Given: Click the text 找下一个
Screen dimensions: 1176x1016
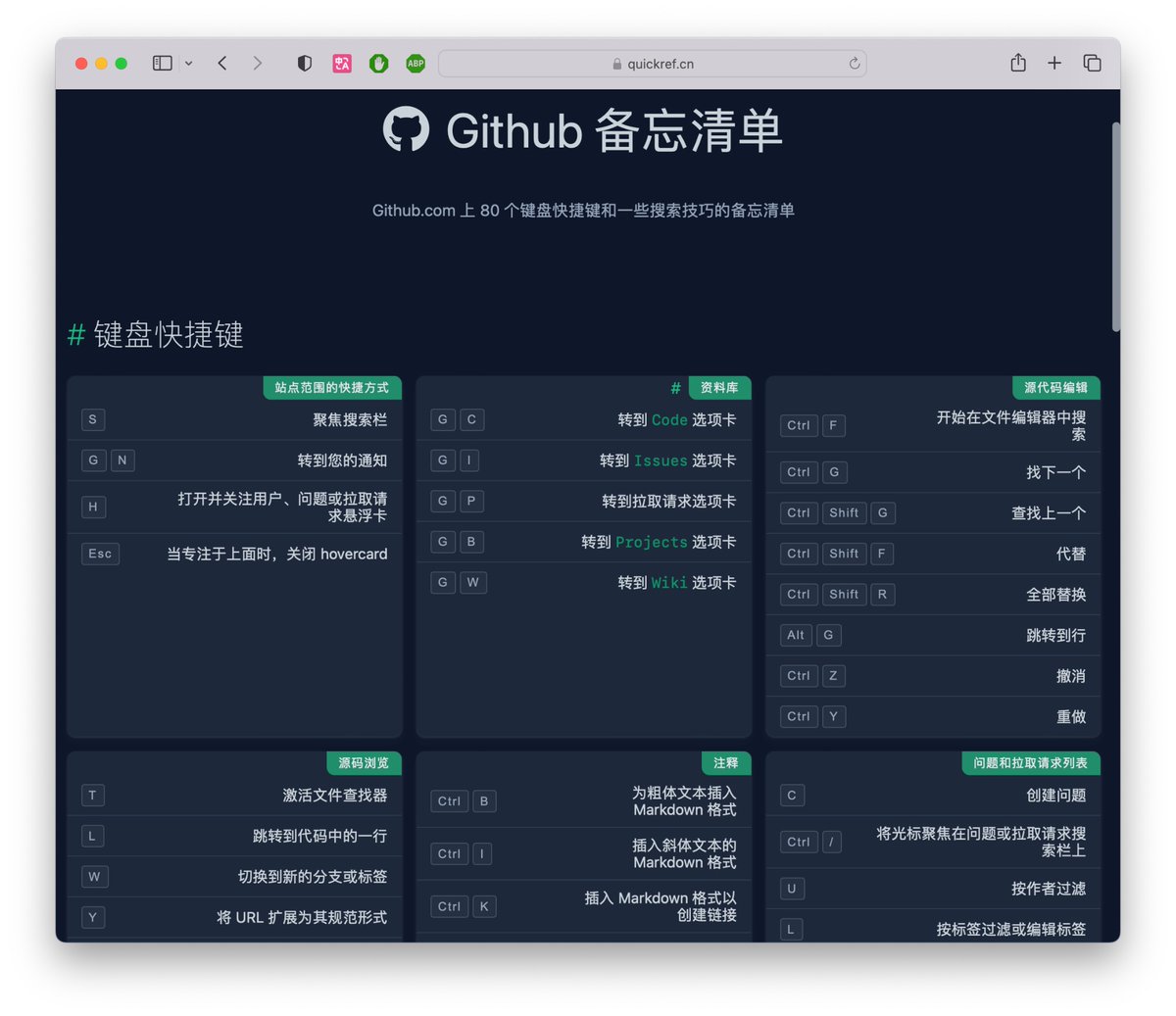Looking at the screenshot, I should click(x=1055, y=472).
